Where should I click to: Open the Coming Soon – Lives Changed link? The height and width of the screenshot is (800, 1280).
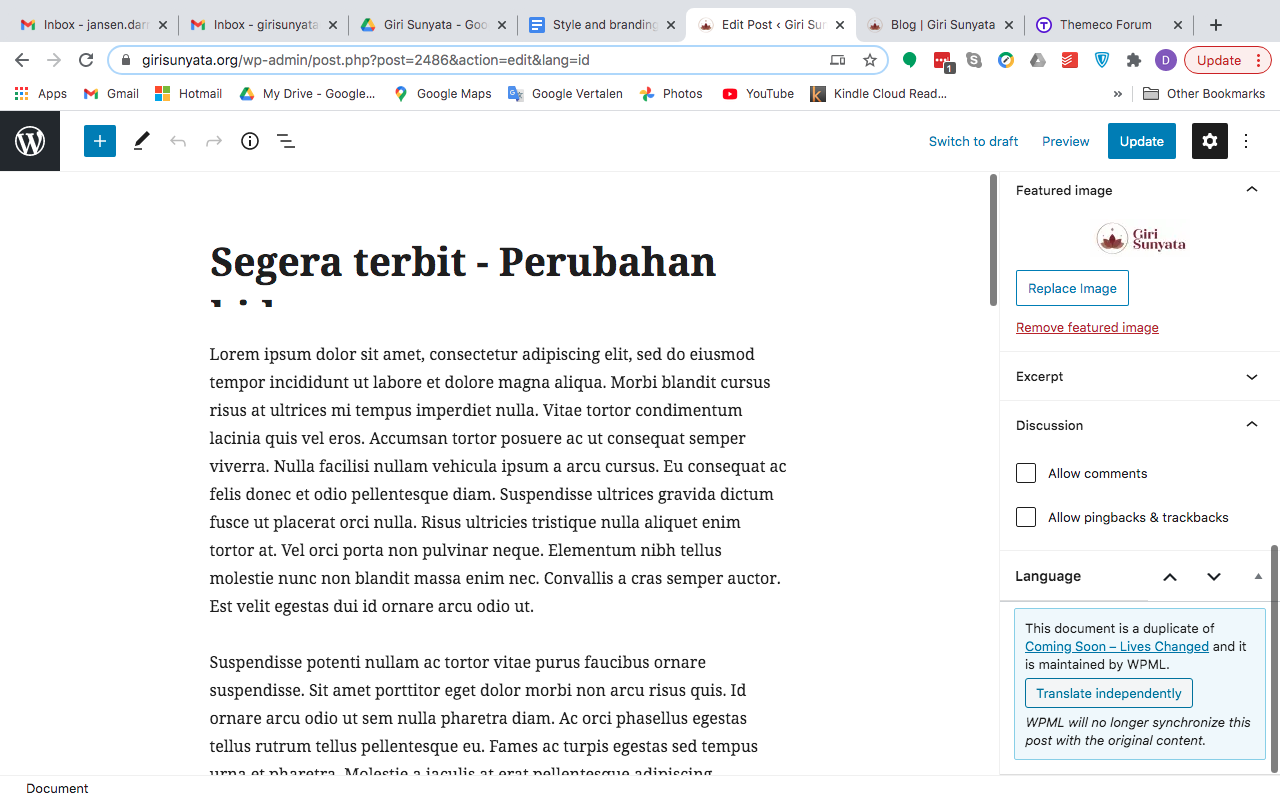coord(1117,647)
